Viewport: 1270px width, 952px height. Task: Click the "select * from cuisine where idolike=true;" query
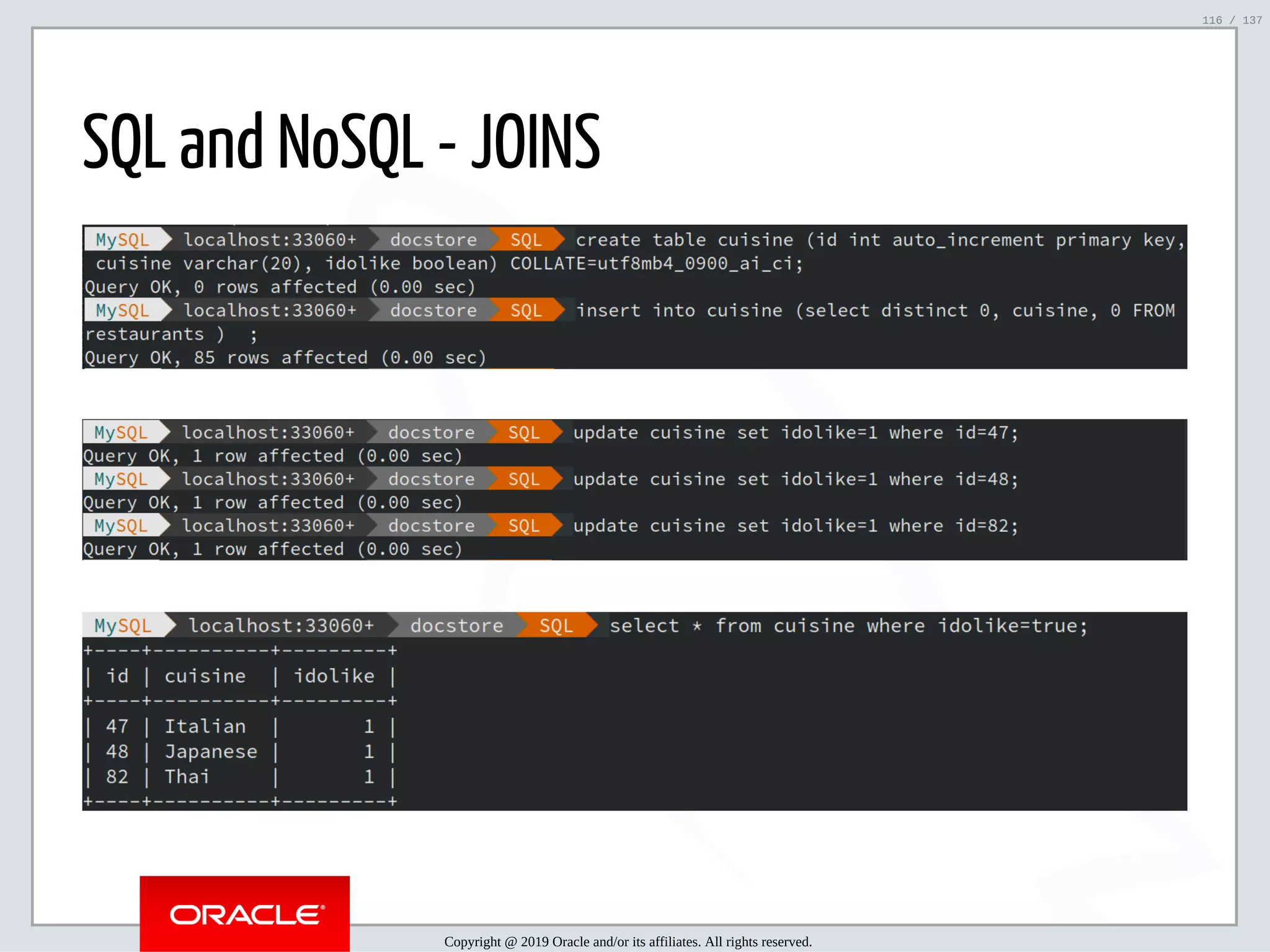pos(848,625)
